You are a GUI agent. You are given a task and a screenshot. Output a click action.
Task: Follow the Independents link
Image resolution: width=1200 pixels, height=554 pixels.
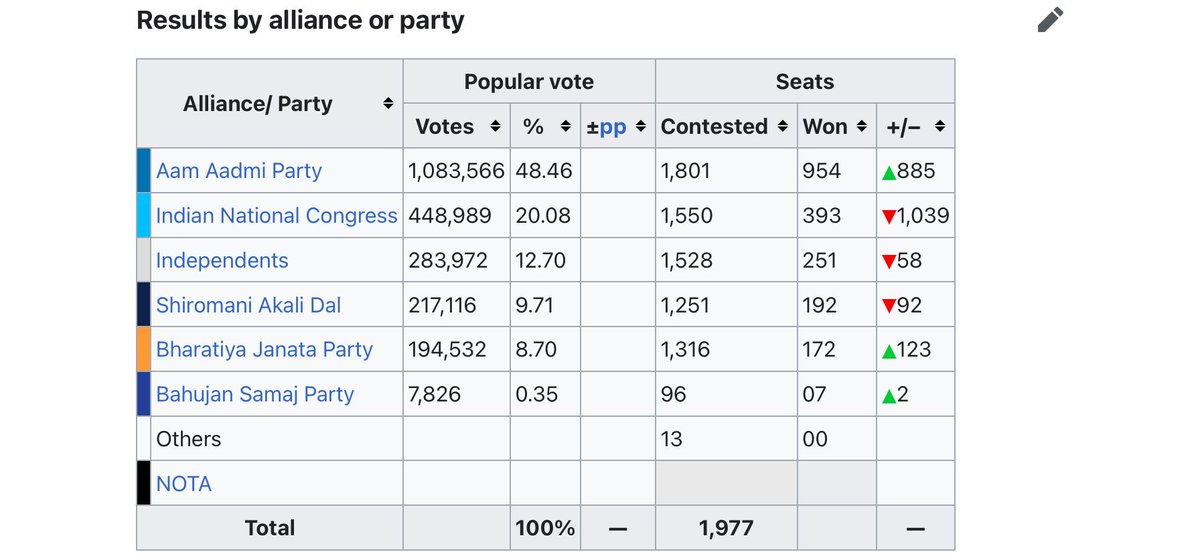(222, 261)
